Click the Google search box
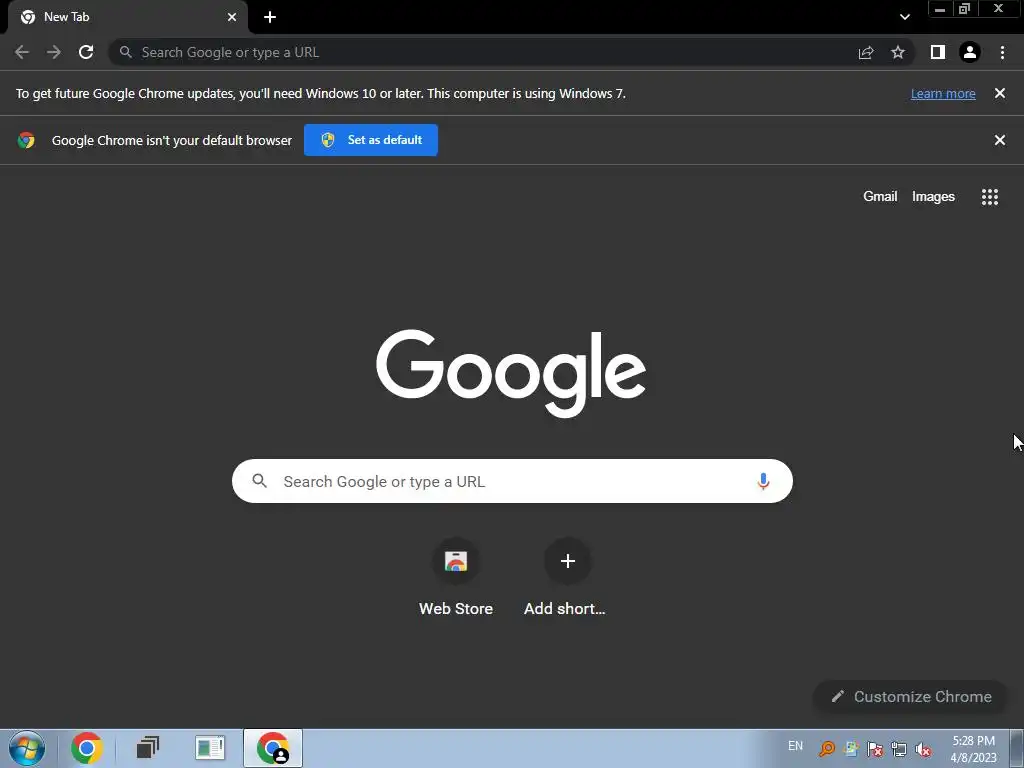This screenshot has height=768, width=1024. (513, 481)
